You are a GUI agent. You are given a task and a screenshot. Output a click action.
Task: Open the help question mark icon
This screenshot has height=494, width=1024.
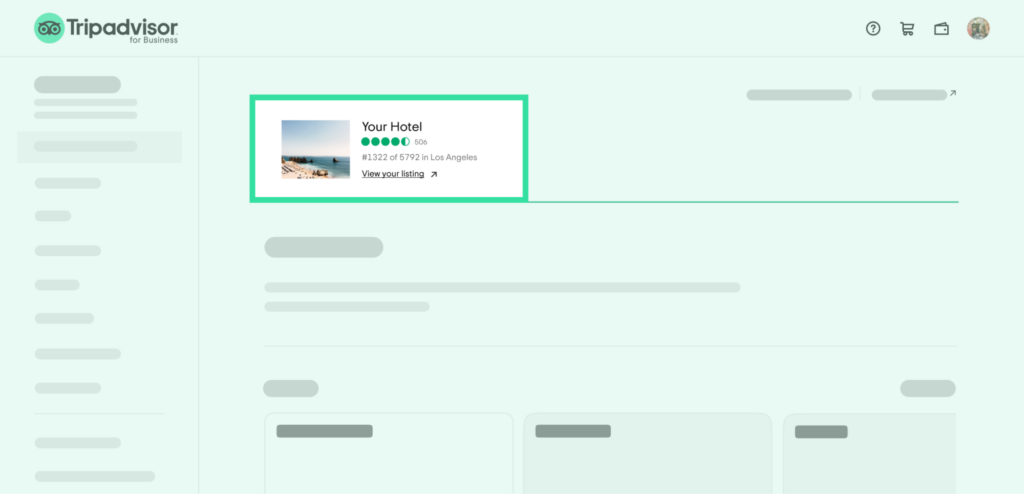[x=873, y=28]
